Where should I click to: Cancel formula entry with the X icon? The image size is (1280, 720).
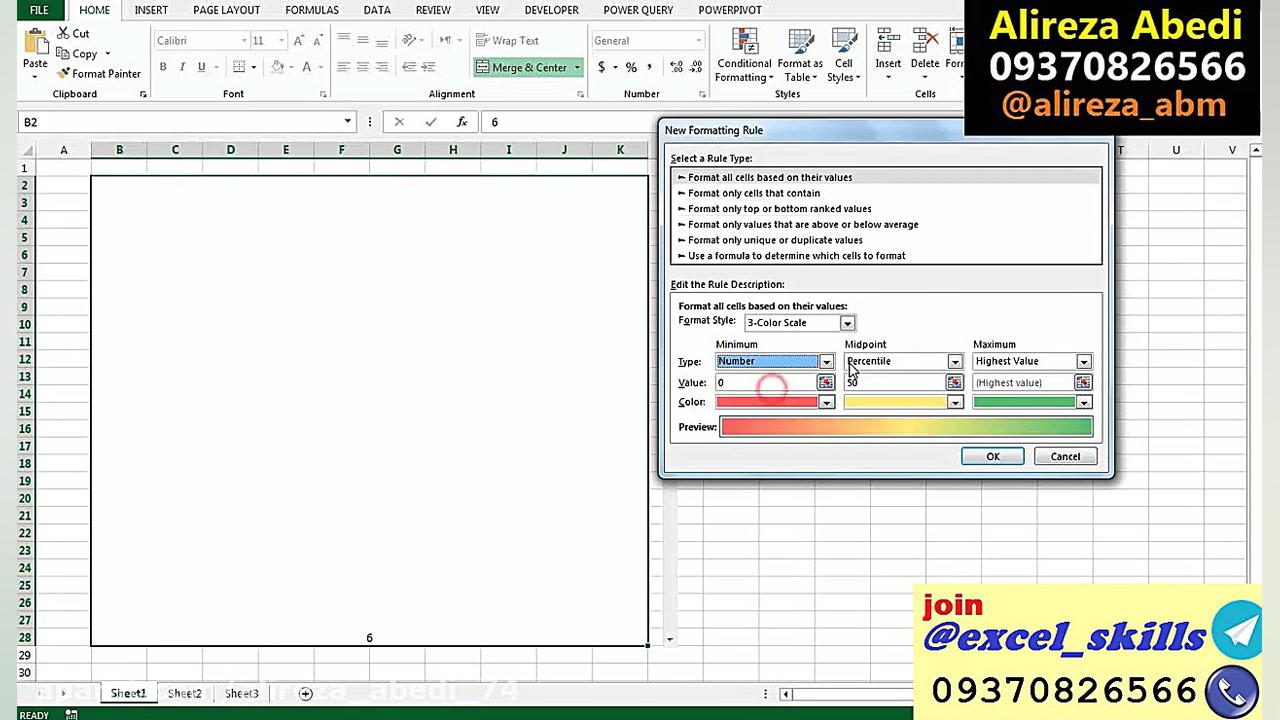[399, 122]
